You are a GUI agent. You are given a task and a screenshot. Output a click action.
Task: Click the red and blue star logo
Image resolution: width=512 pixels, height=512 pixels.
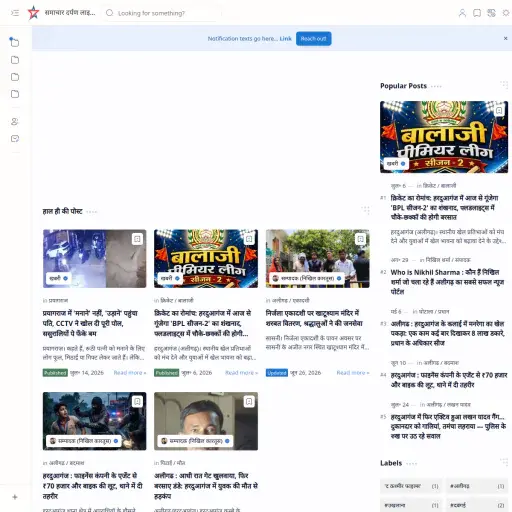coord(33,13)
